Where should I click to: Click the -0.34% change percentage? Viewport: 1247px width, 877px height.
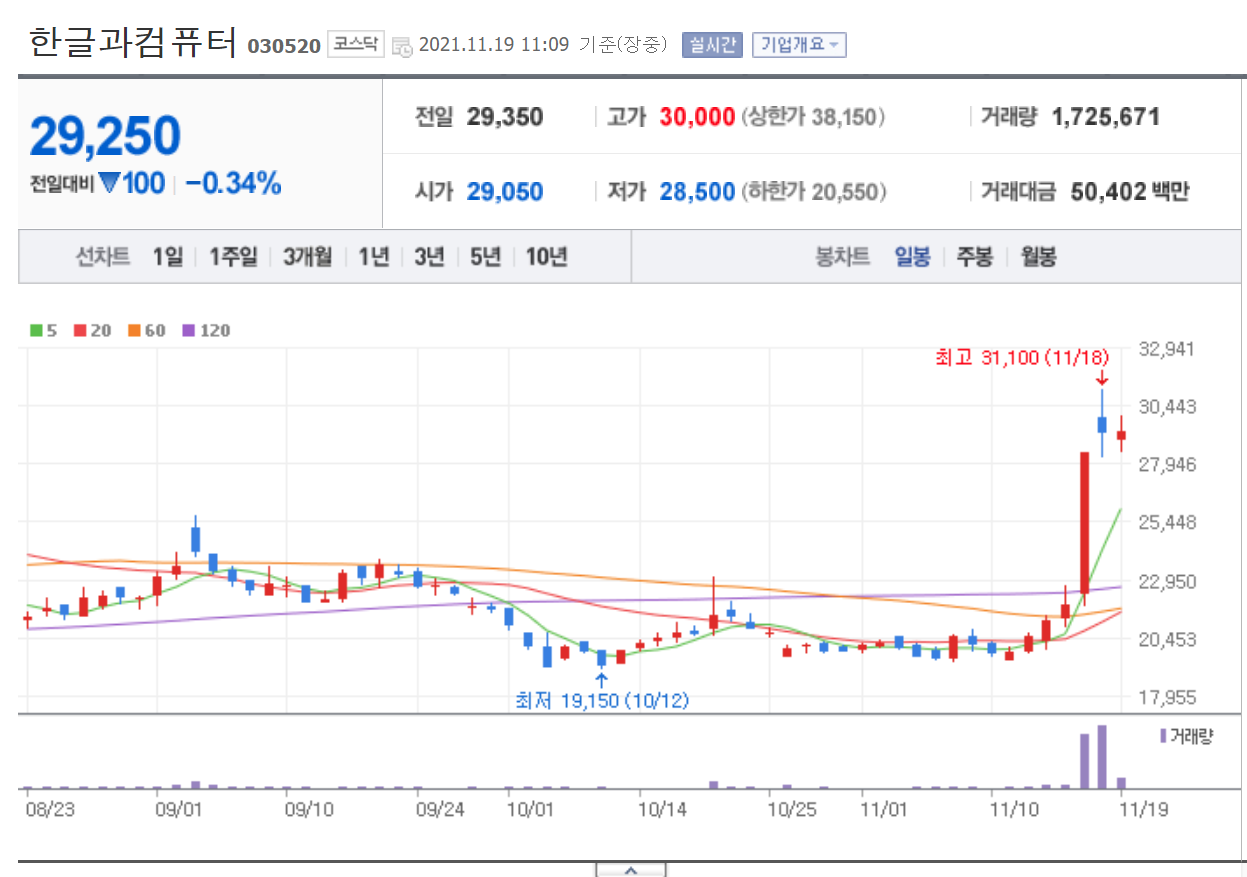click(233, 184)
